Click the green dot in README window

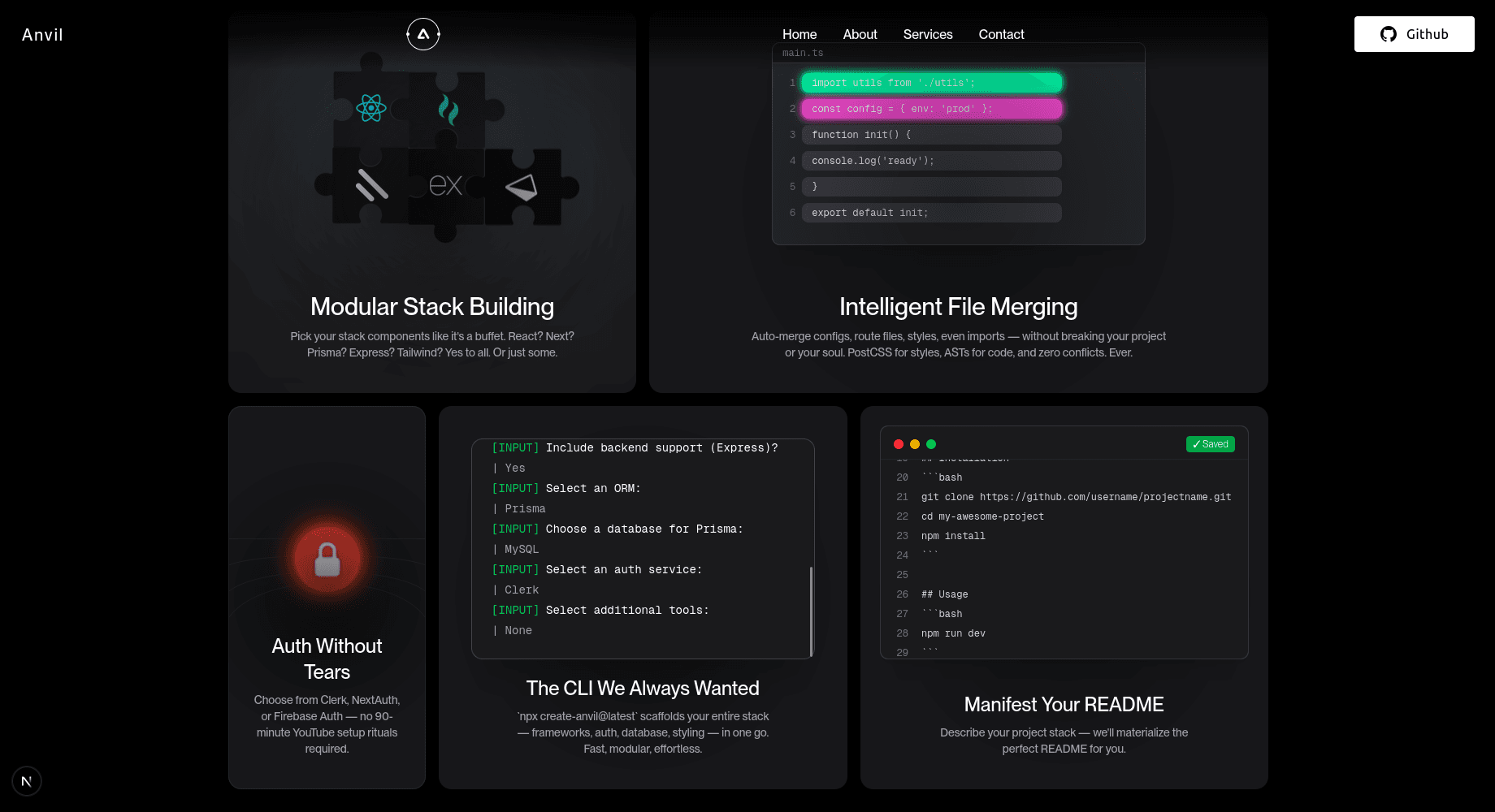[931, 444]
